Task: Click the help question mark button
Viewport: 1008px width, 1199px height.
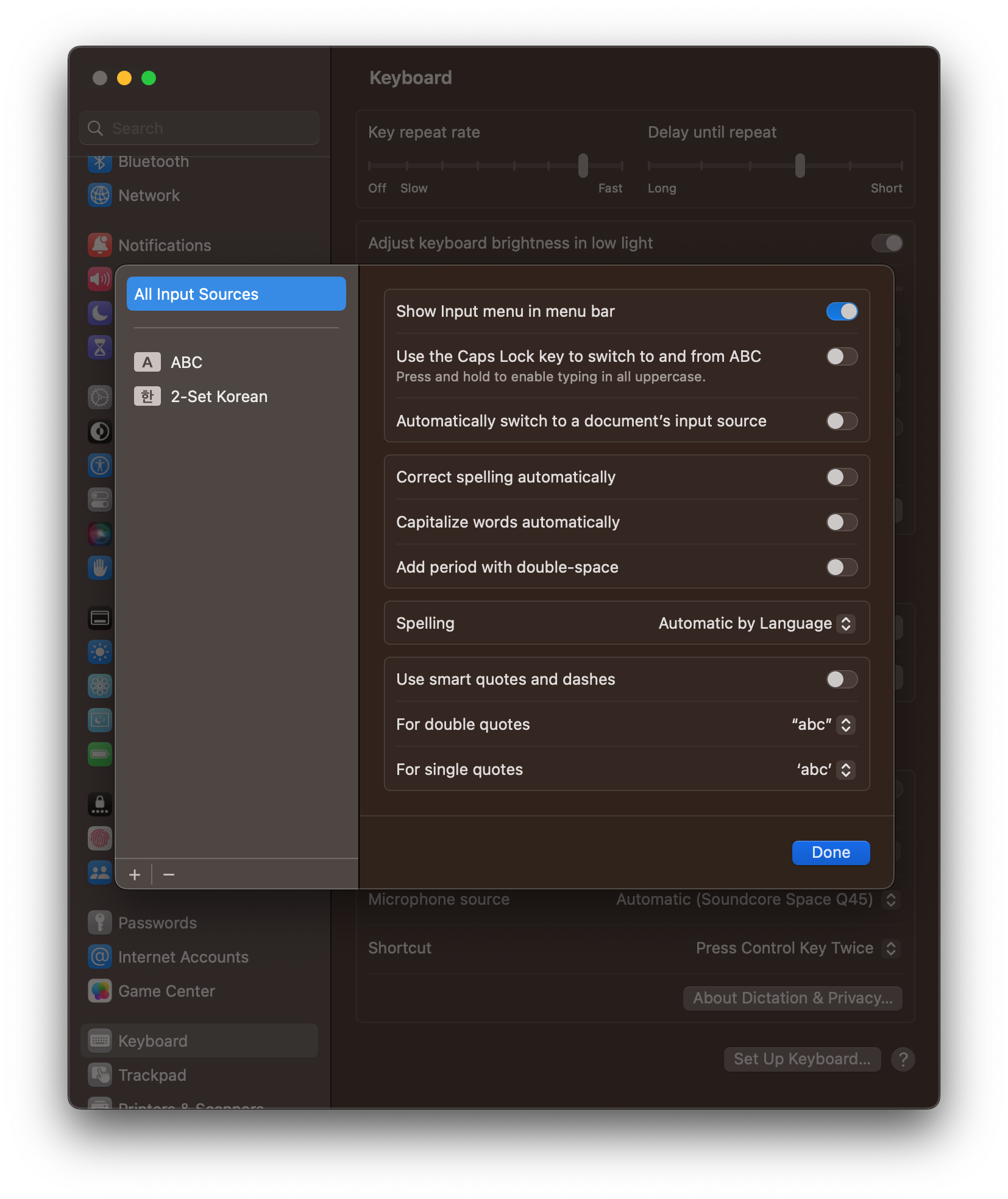Action: point(903,1059)
